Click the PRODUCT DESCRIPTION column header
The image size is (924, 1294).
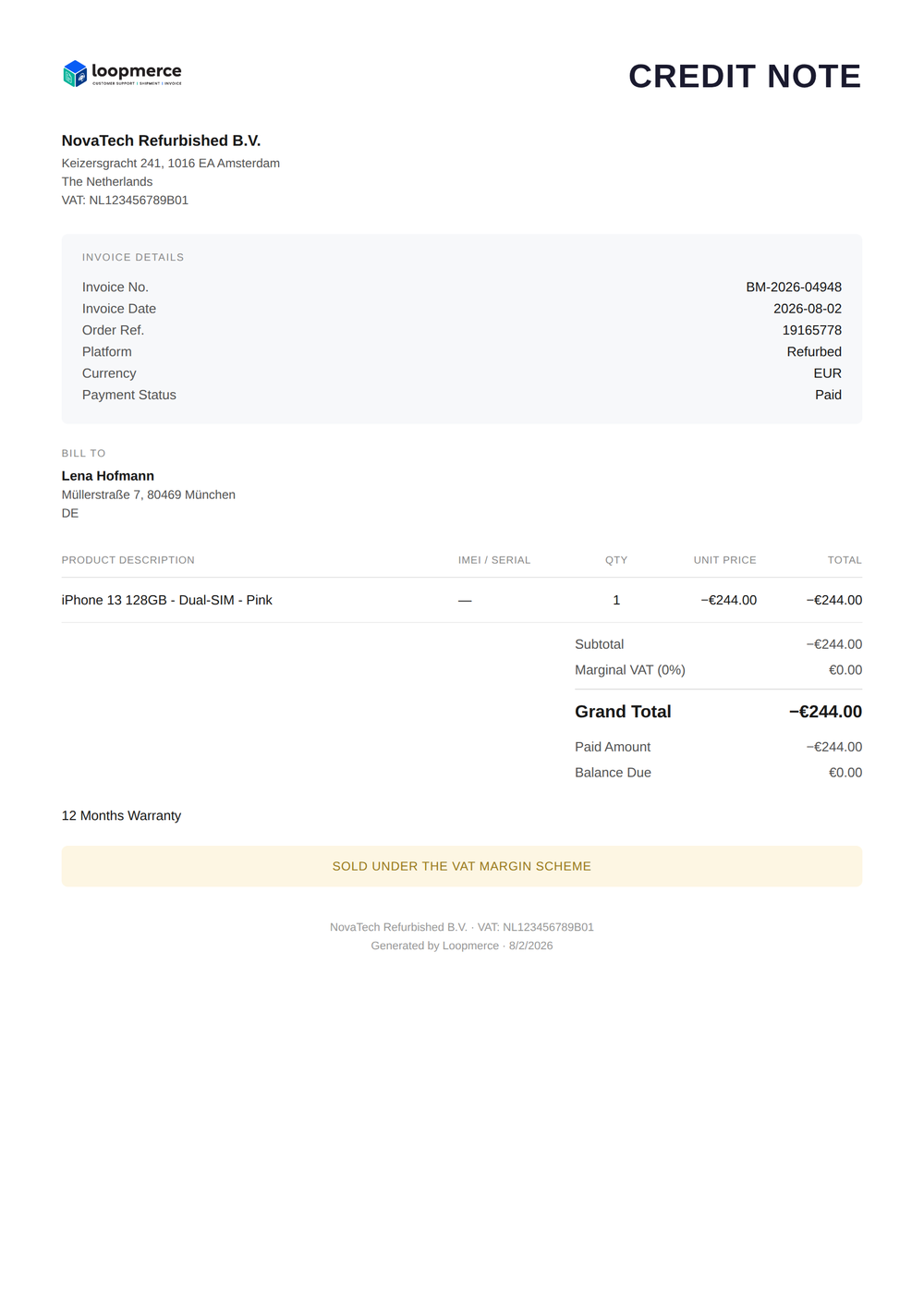[128, 560]
